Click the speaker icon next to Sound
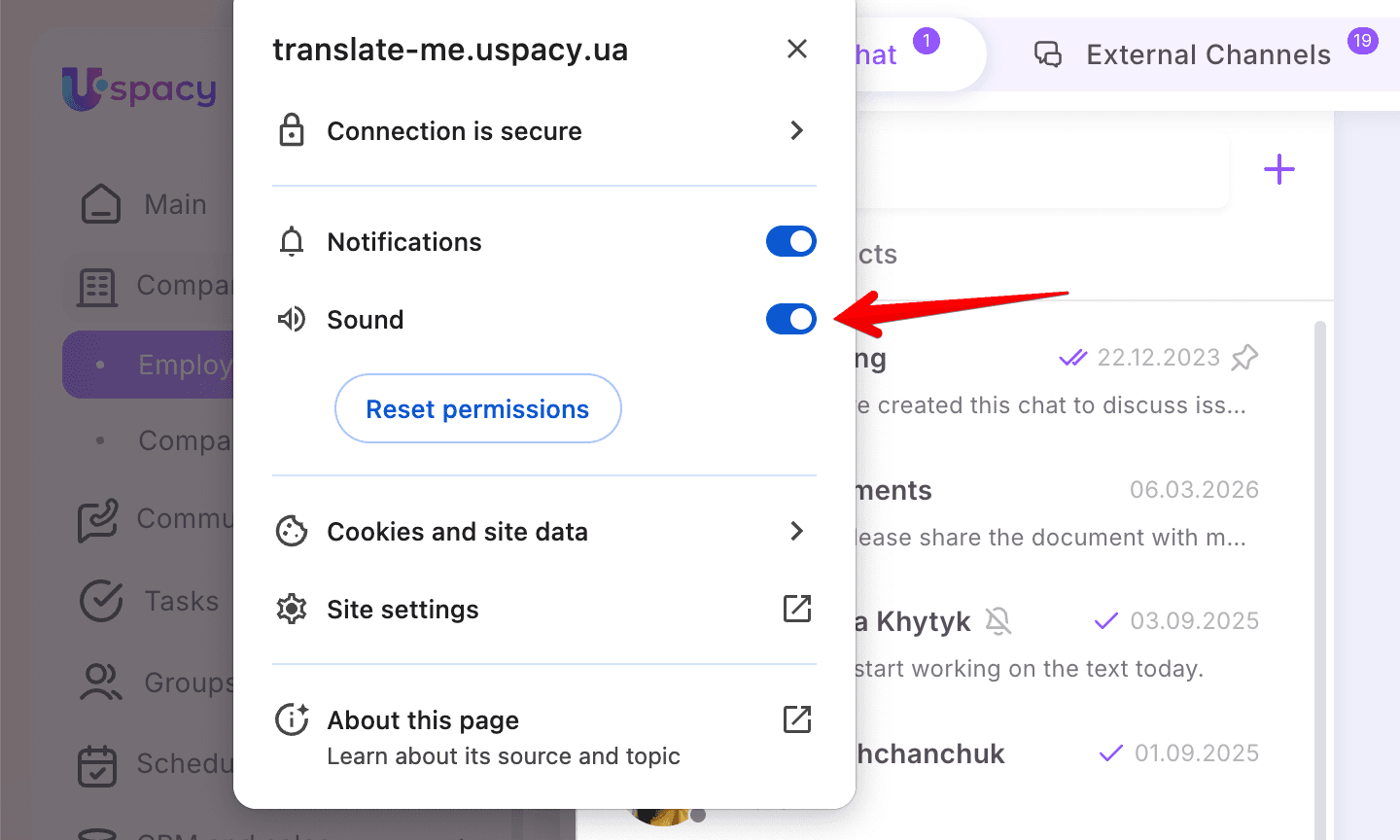The width and height of the screenshot is (1400, 840). pyautogui.click(x=292, y=319)
